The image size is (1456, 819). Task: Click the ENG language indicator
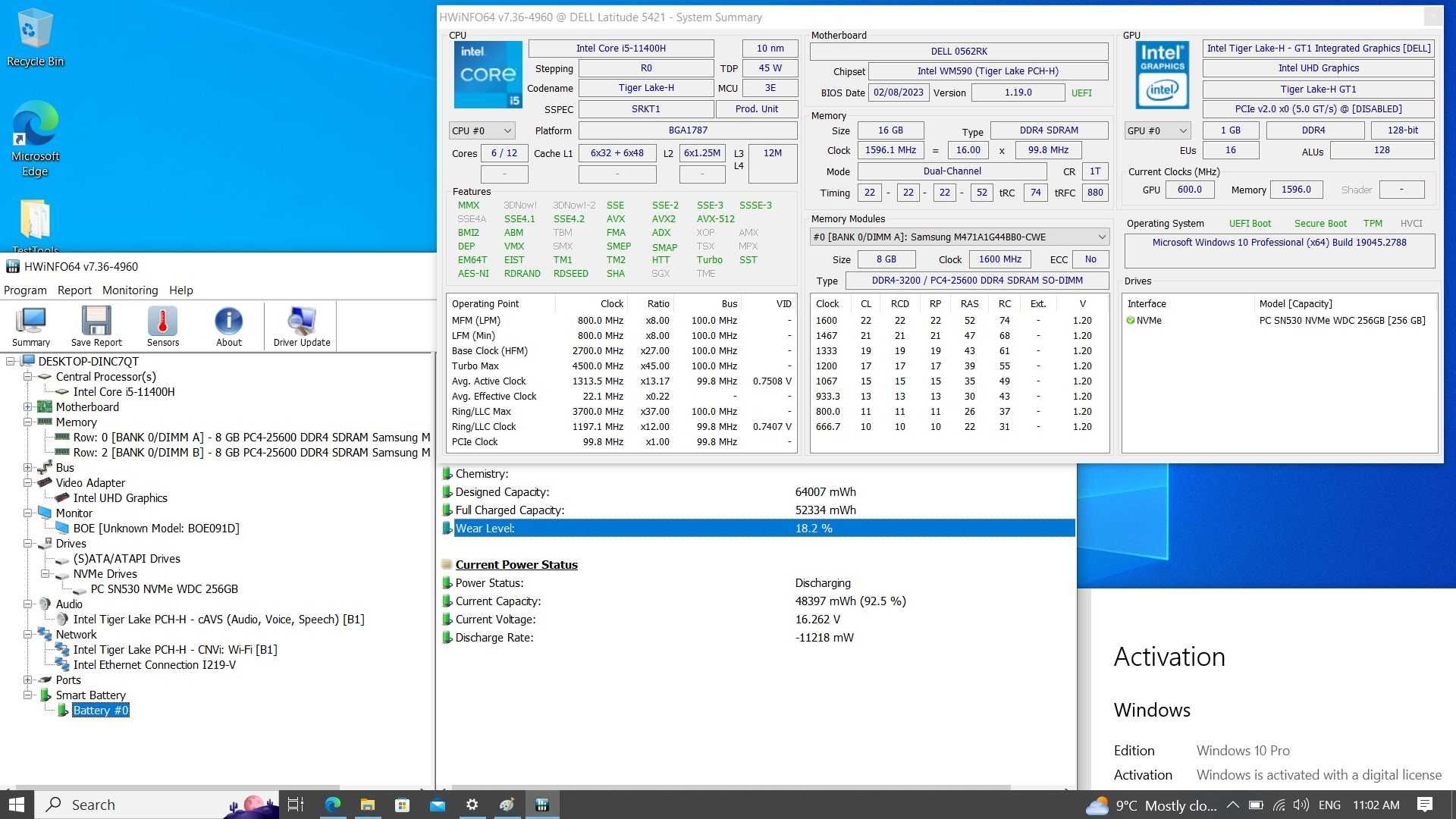tap(1329, 805)
